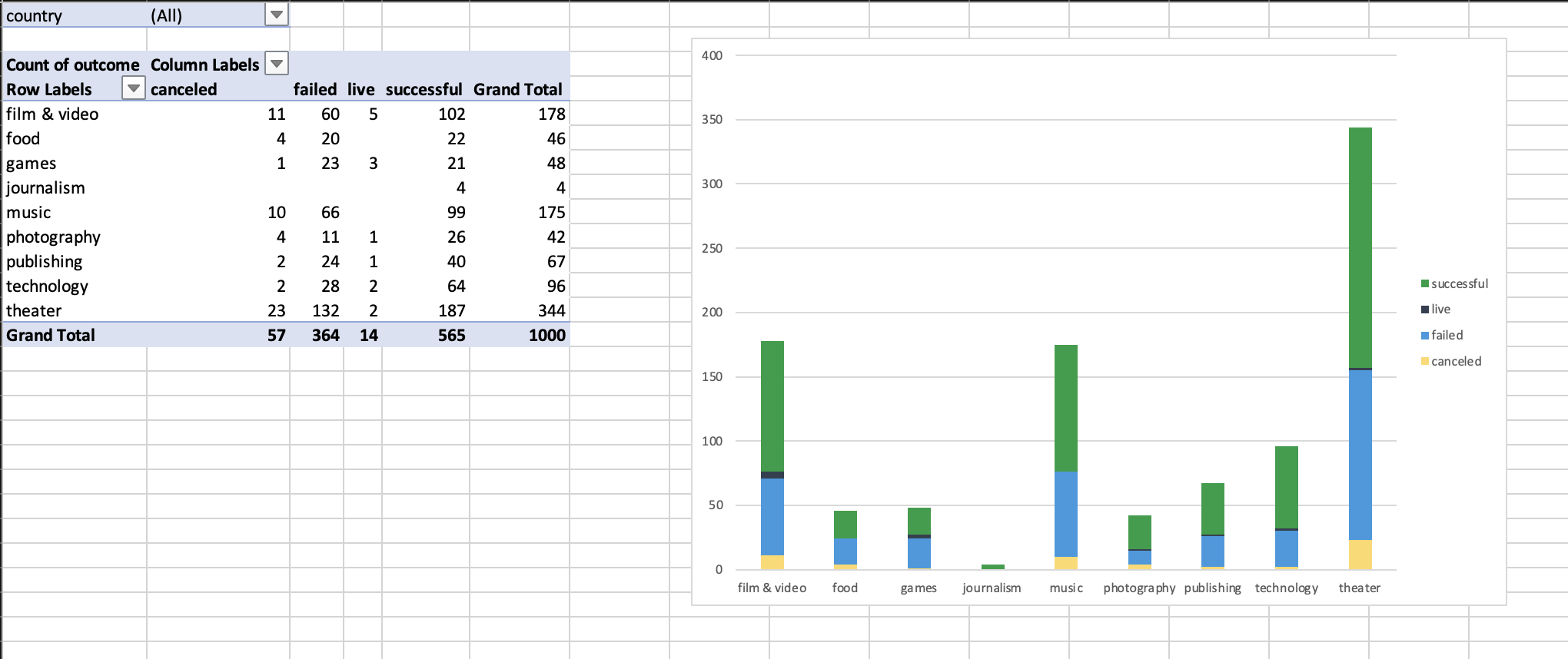Viewport: 1568px width, 659px height.
Task: Click the 'publishing' row label
Action: pyautogui.click(x=45, y=261)
